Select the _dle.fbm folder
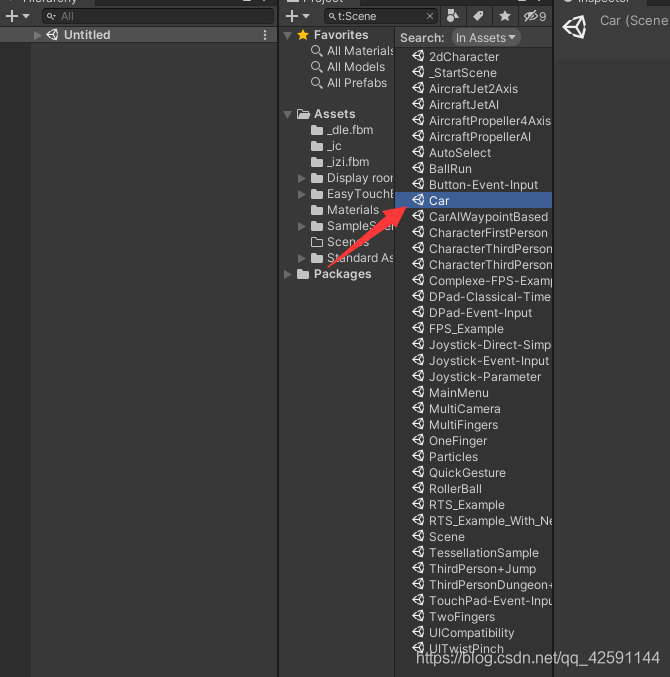This screenshot has width=670, height=677. coord(341,130)
